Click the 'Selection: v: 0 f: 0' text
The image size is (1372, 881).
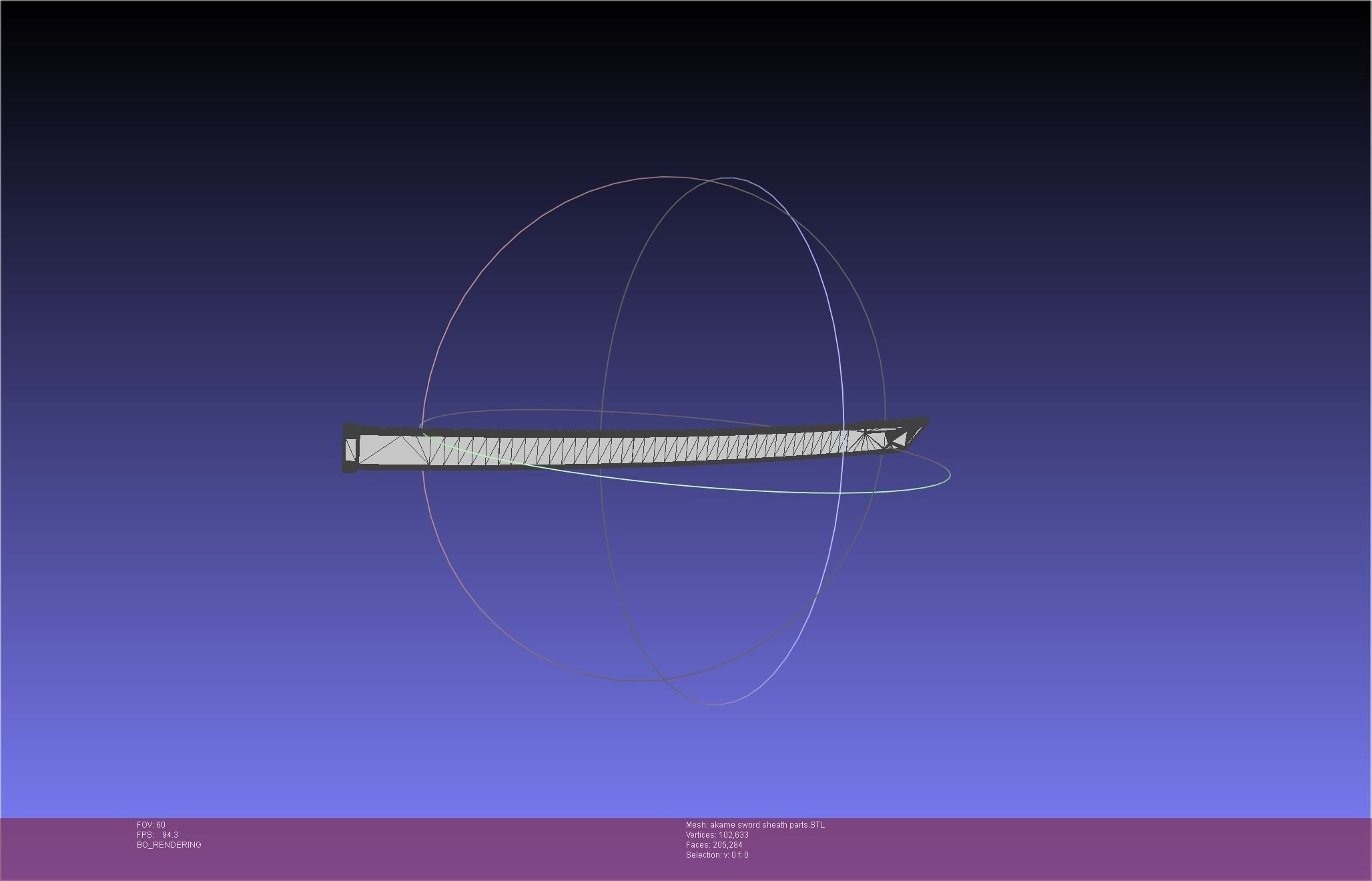point(717,855)
